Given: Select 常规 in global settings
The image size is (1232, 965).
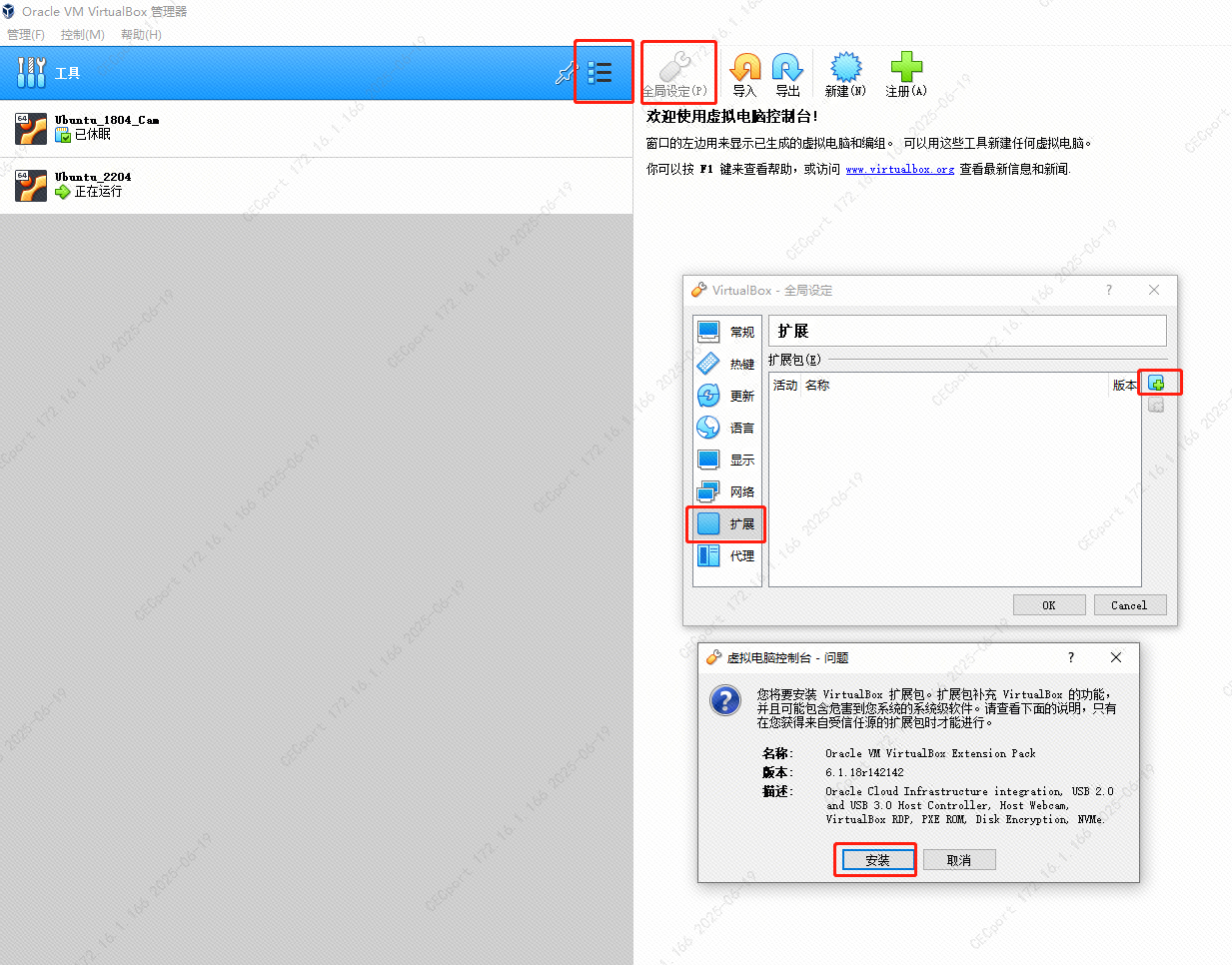Looking at the screenshot, I should coord(726,332).
